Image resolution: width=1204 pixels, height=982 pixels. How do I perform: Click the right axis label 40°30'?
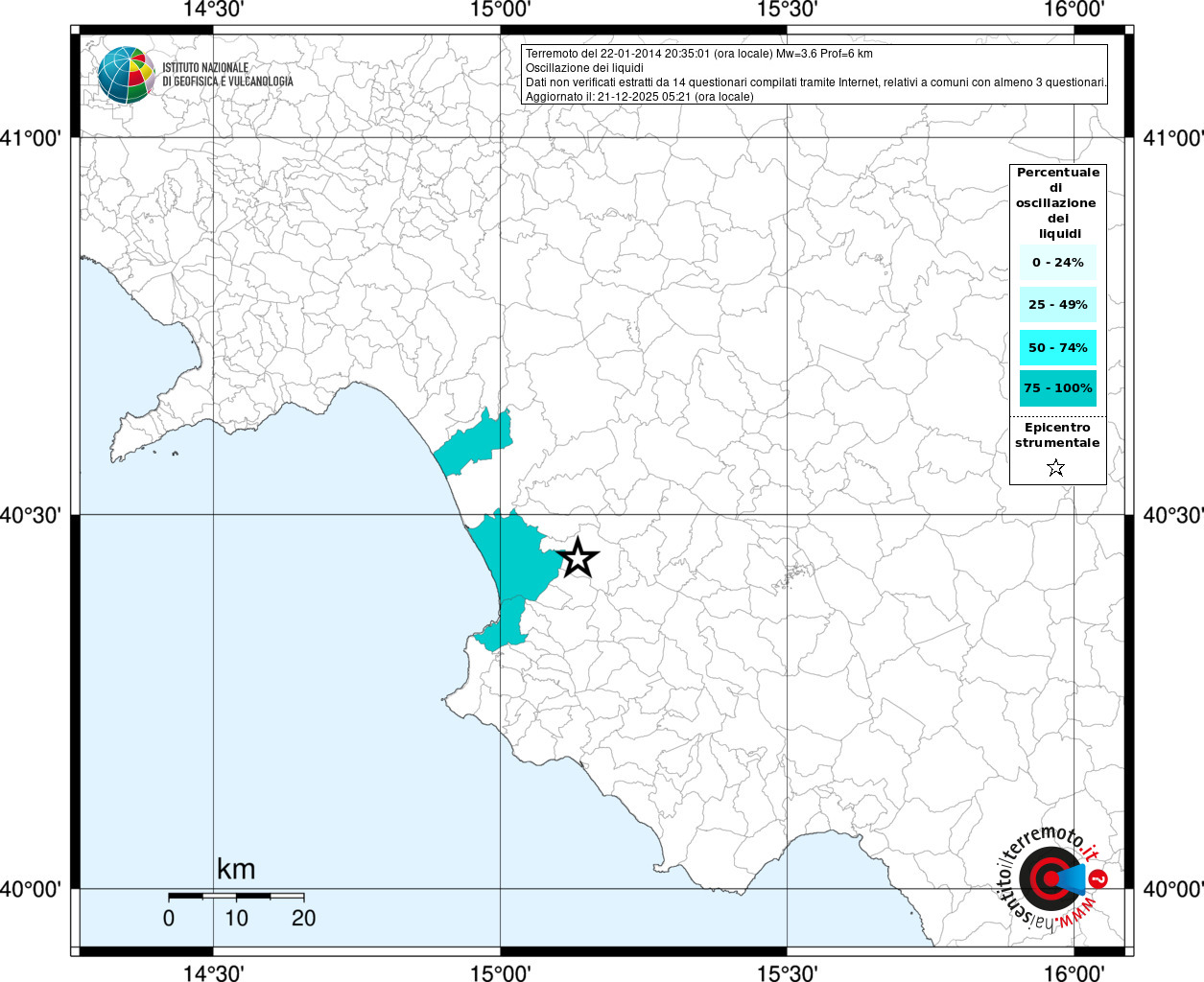tap(1173, 515)
